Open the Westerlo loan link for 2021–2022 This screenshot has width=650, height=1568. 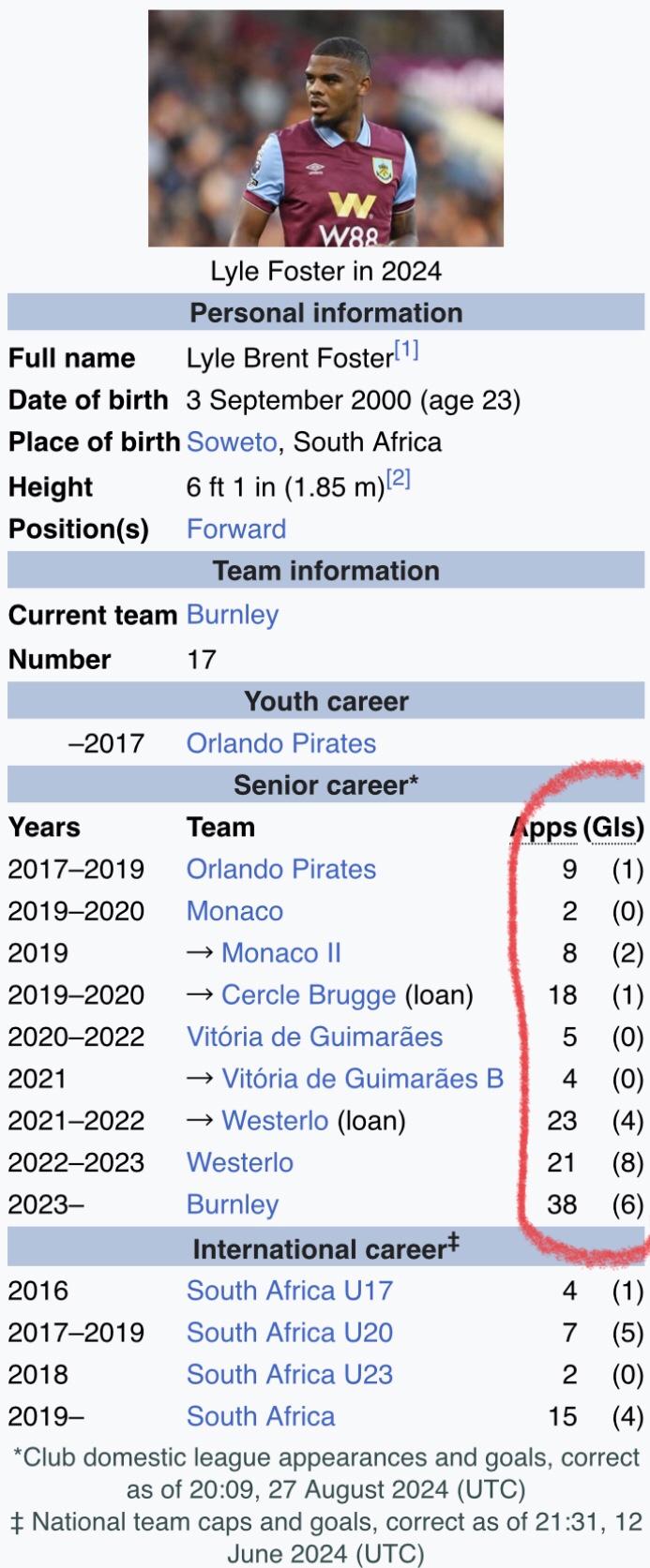(275, 1121)
